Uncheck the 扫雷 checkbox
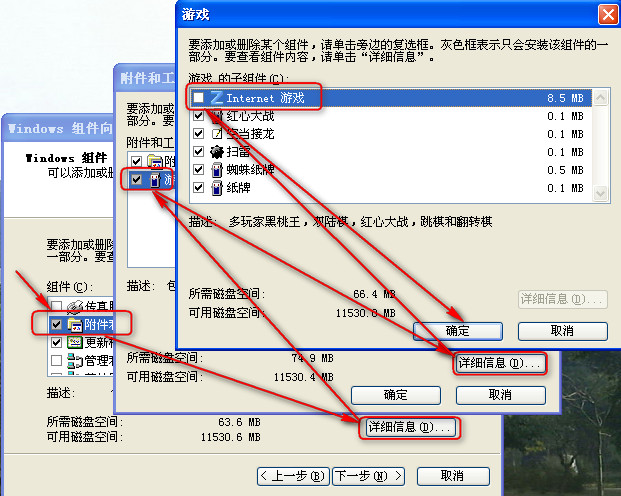The image size is (621, 496). 198,151
